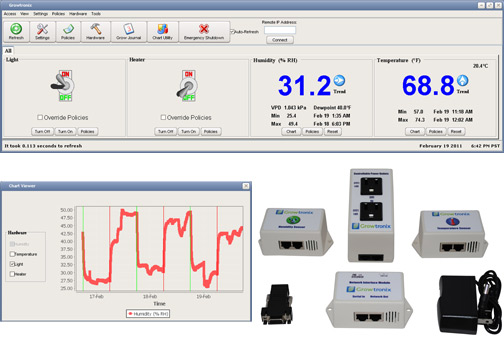This screenshot has width=504, height=361.
Task: Open the Hardware hammer icon
Action: [x=95, y=32]
